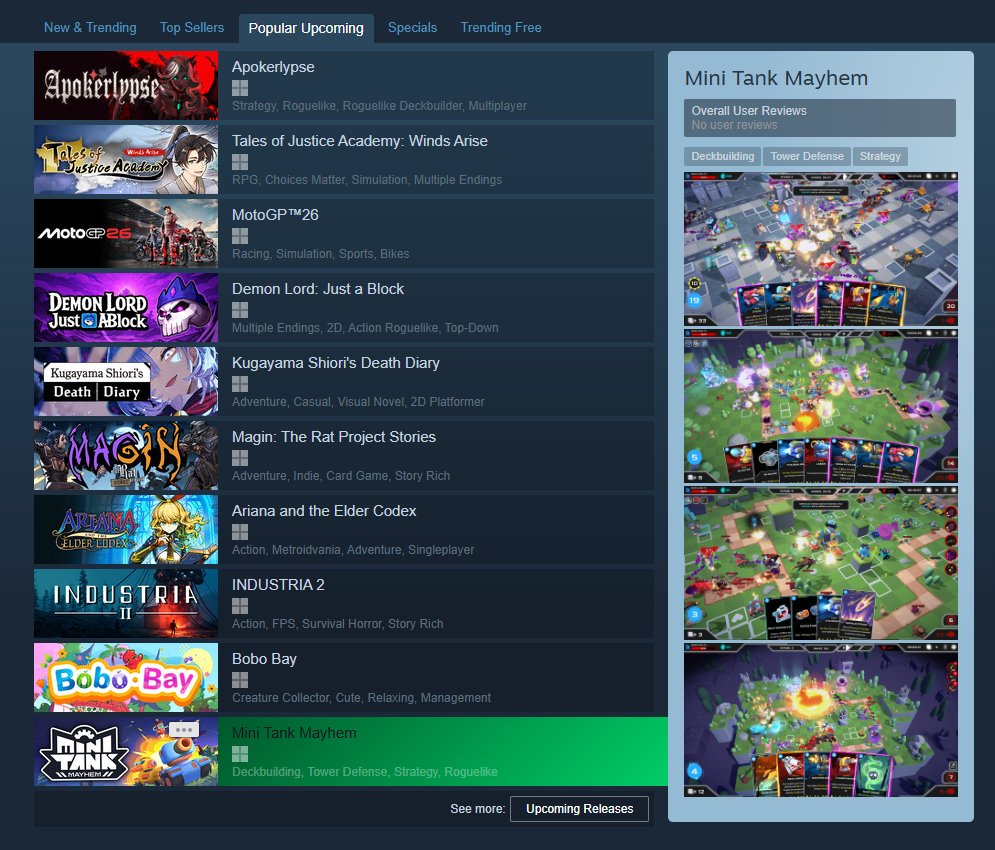
Task: Click Ariana and the Elder Codex capsule image
Action: pos(126,529)
